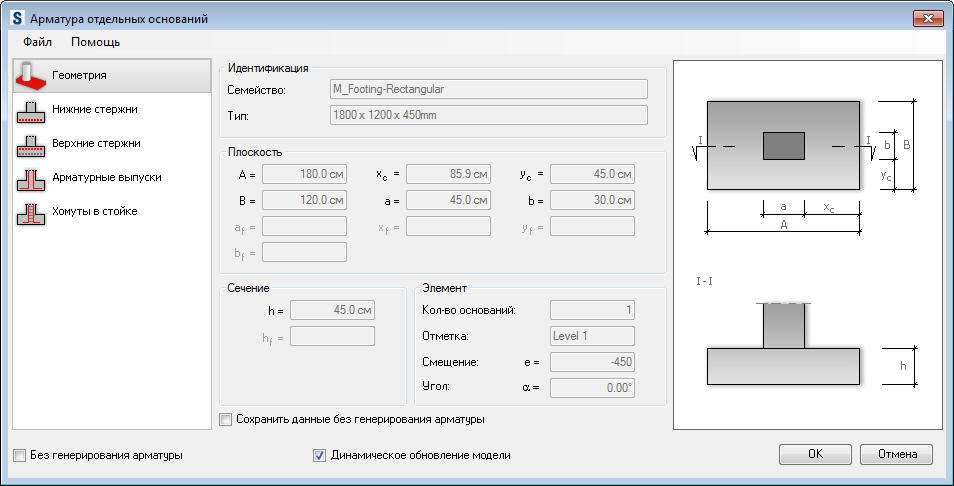Image resolution: width=954 pixels, height=486 pixels.
Task: Enable Сохранить данные без генерирования арматуры
Action: [x=226, y=420]
